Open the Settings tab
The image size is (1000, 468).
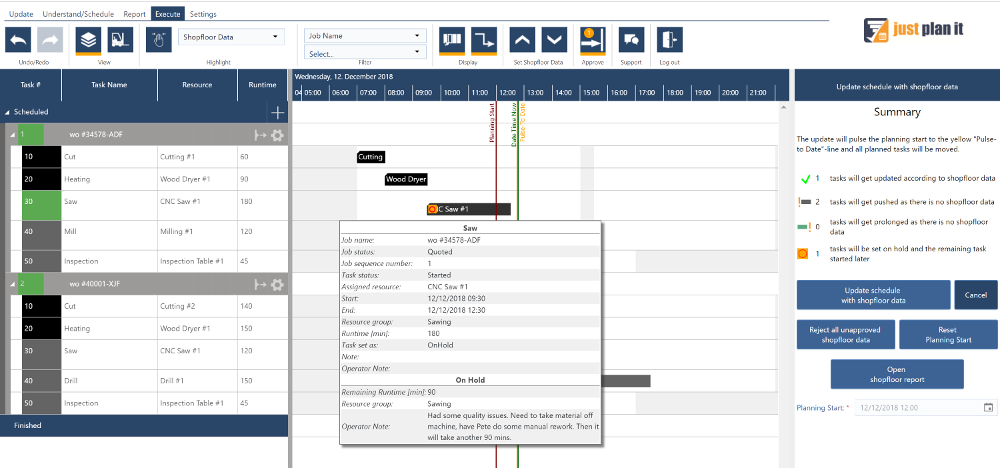[203, 14]
